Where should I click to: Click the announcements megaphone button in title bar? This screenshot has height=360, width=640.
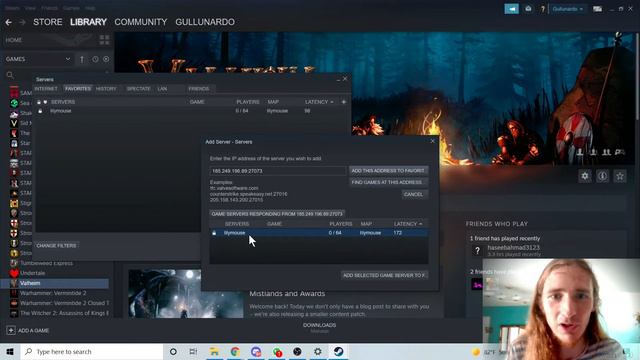point(511,9)
